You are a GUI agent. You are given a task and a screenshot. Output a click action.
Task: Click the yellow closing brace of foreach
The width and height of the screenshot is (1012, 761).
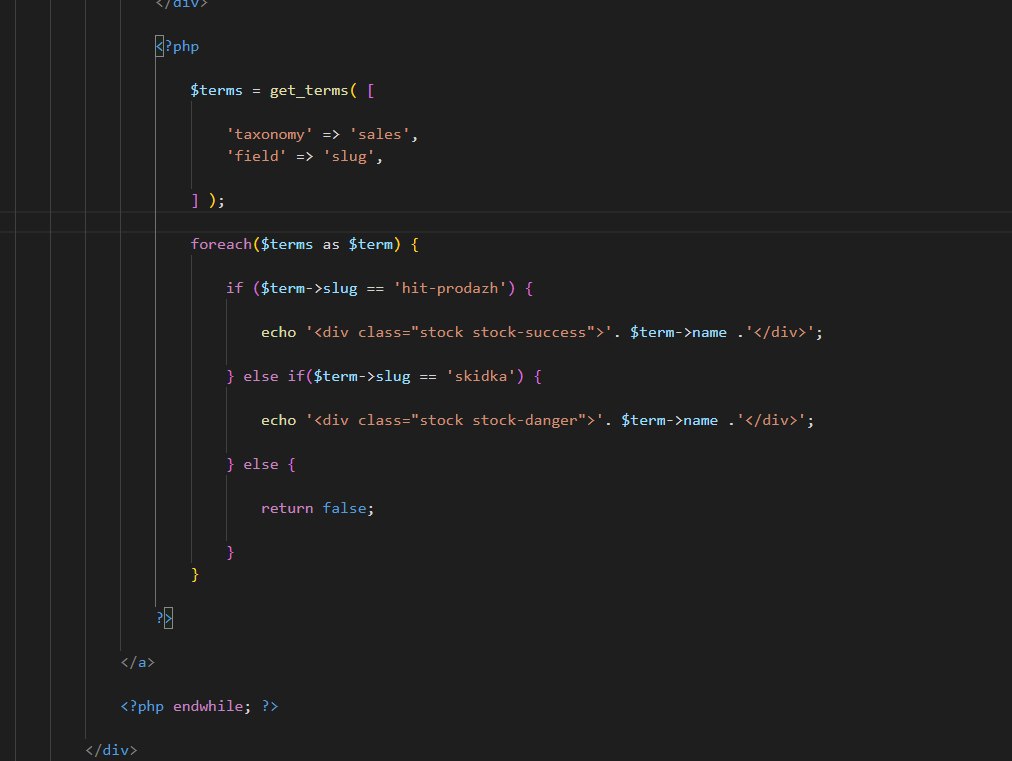tap(195, 574)
